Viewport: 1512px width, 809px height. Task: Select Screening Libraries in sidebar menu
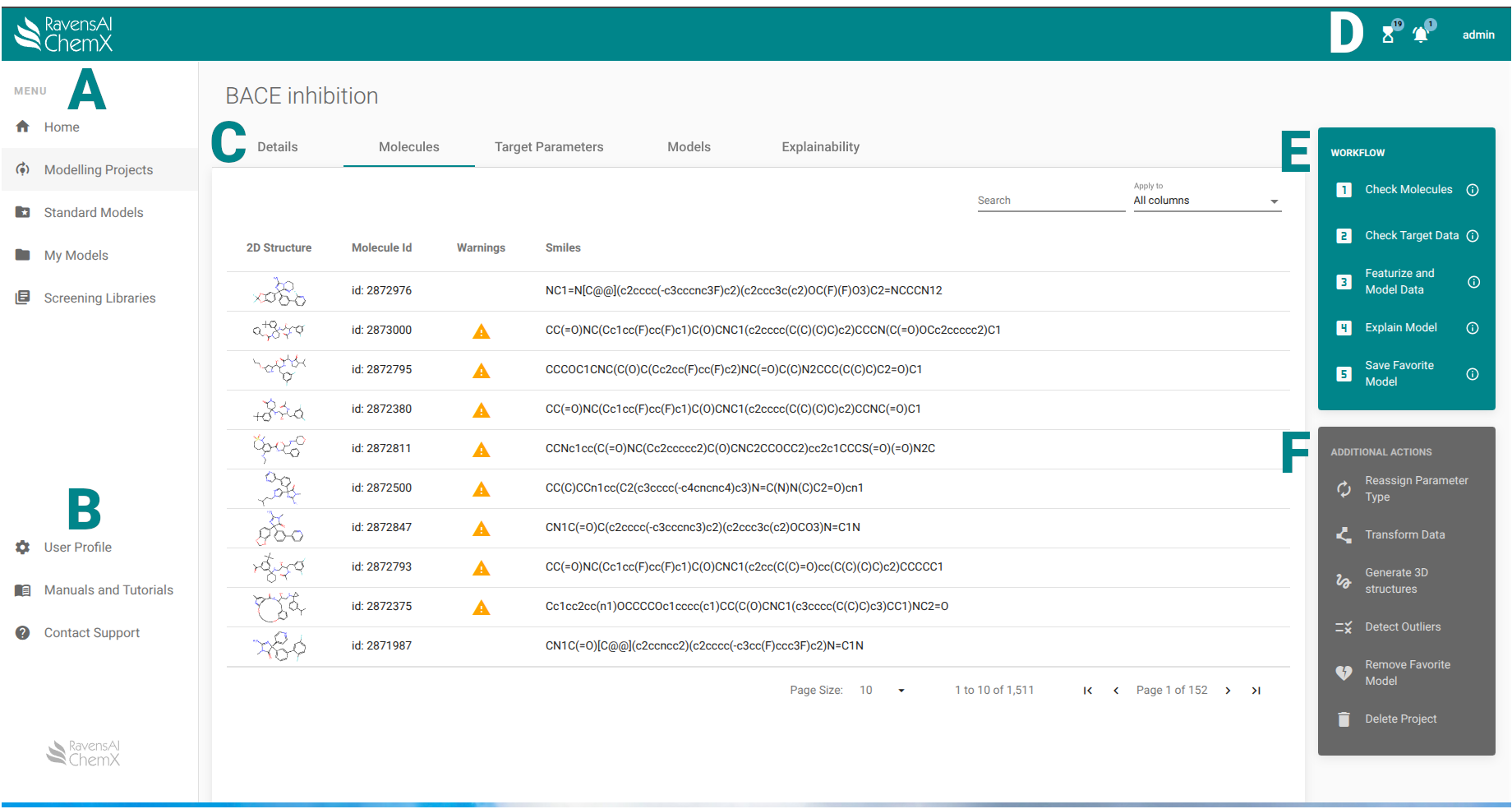tap(99, 298)
